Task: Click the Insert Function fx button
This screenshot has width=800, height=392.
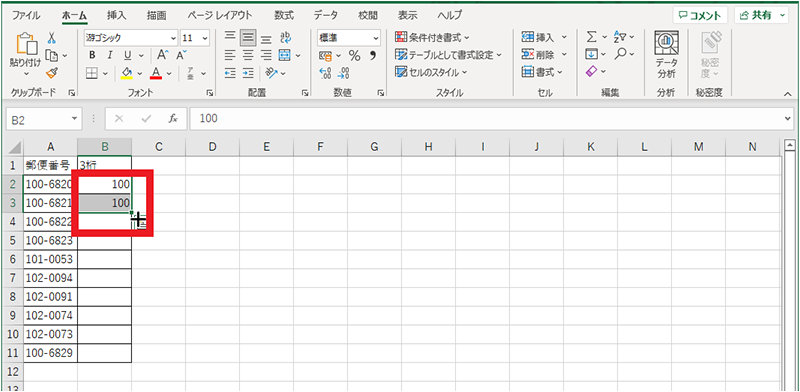Action: click(x=173, y=118)
